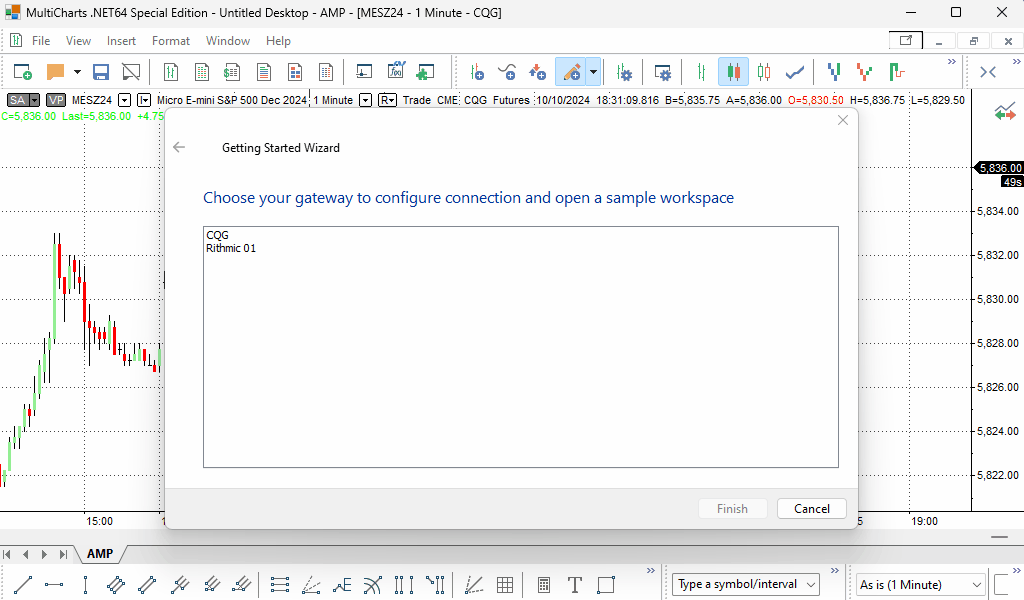The image size is (1024, 600).
Task: Open the green price-bars document icon
Action: click(171, 72)
